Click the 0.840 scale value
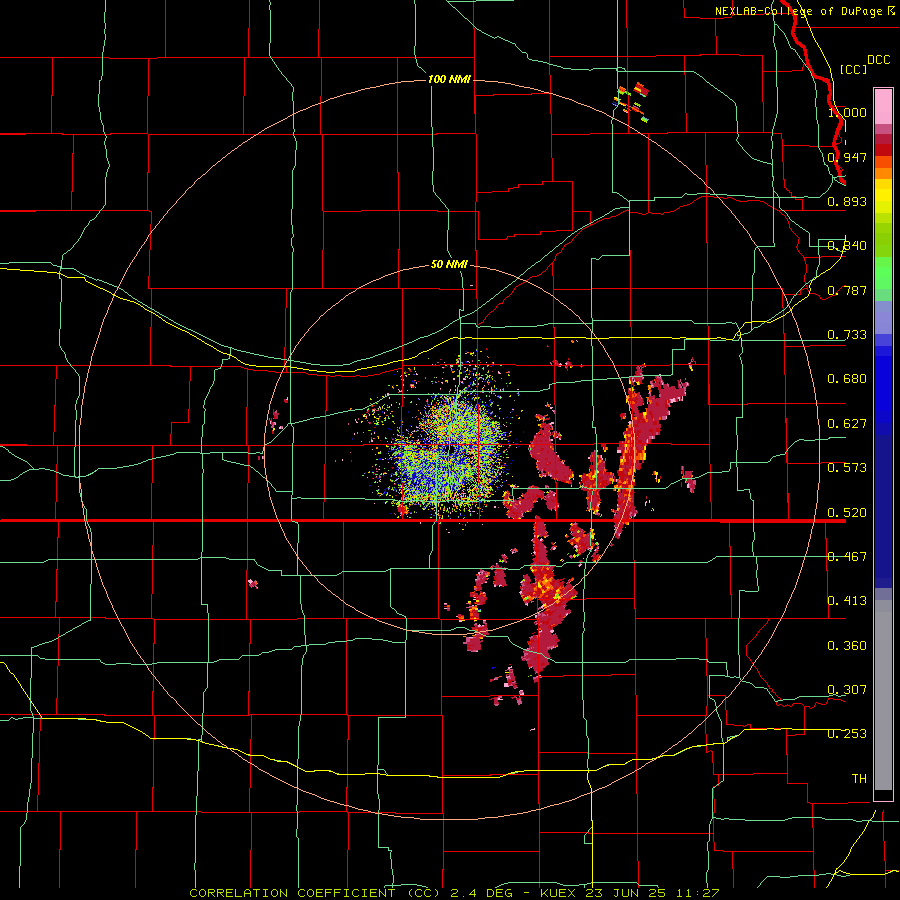Screen dimensions: 900x900 tap(847, 246)
